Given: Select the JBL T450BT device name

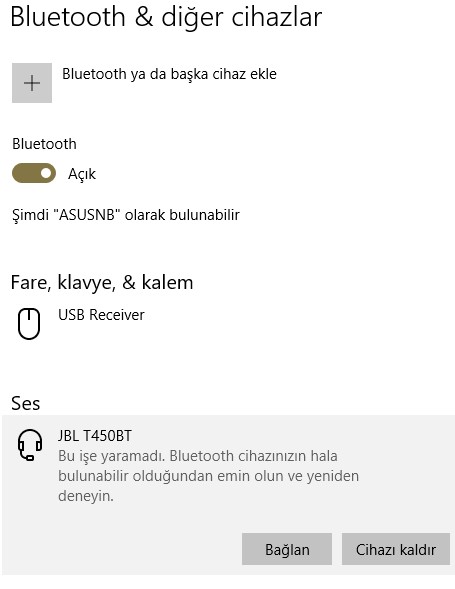Looking at the screenshot, I should [x=95, y=436].
